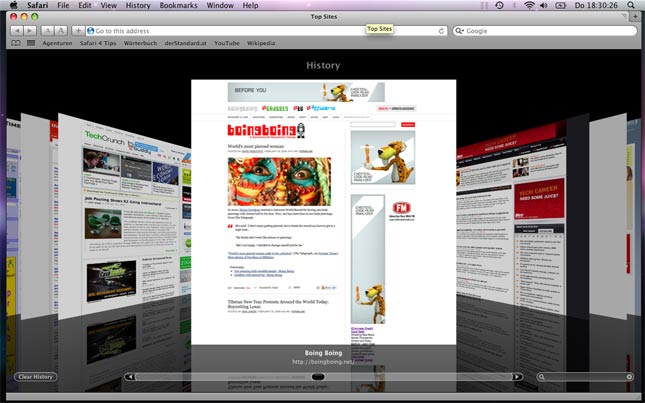This screenshot has width=645, height=403.
Task: Open the Wikipedia bookmark
Action: 261,43
